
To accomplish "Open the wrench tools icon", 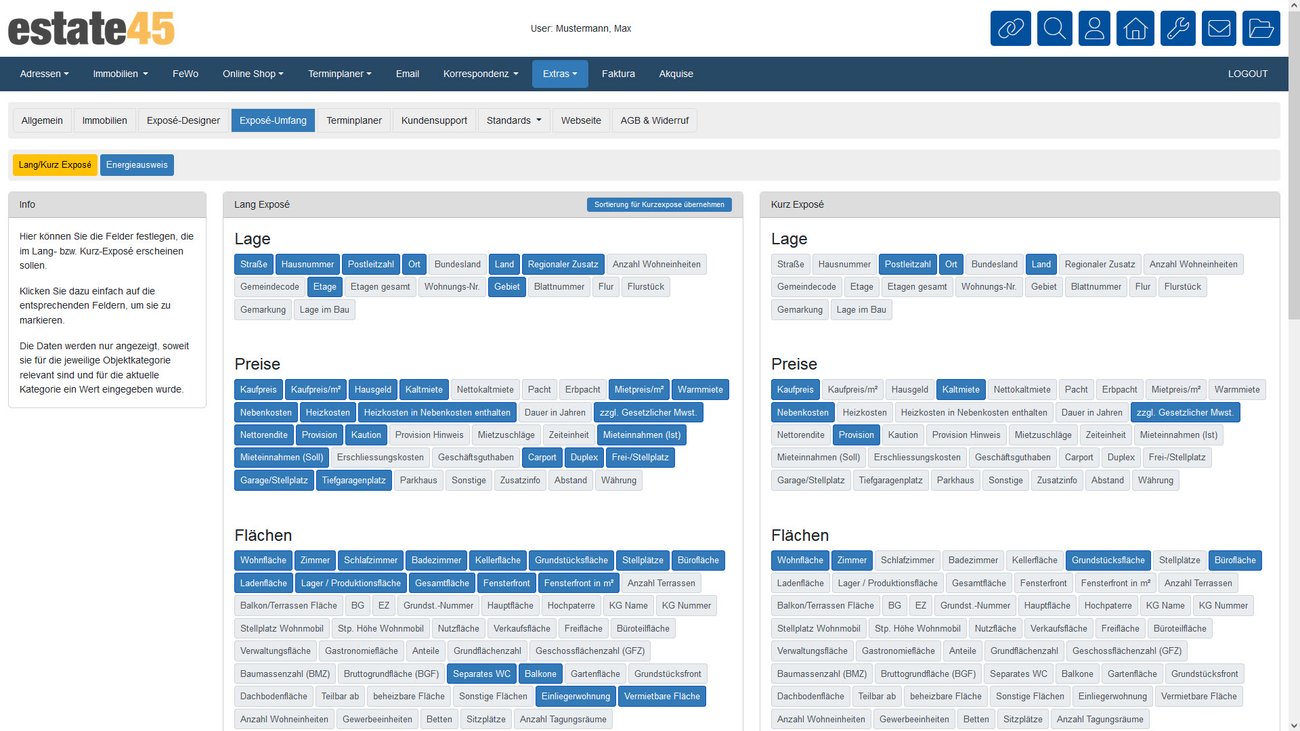I will pos(1178,28).
